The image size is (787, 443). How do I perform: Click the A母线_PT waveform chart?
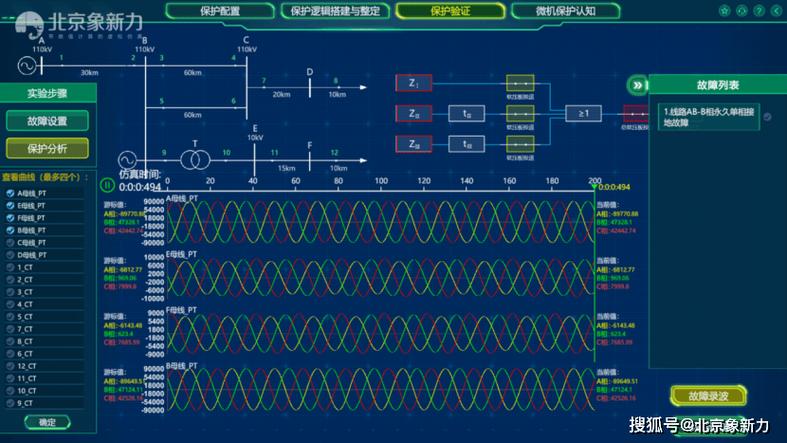380,222
